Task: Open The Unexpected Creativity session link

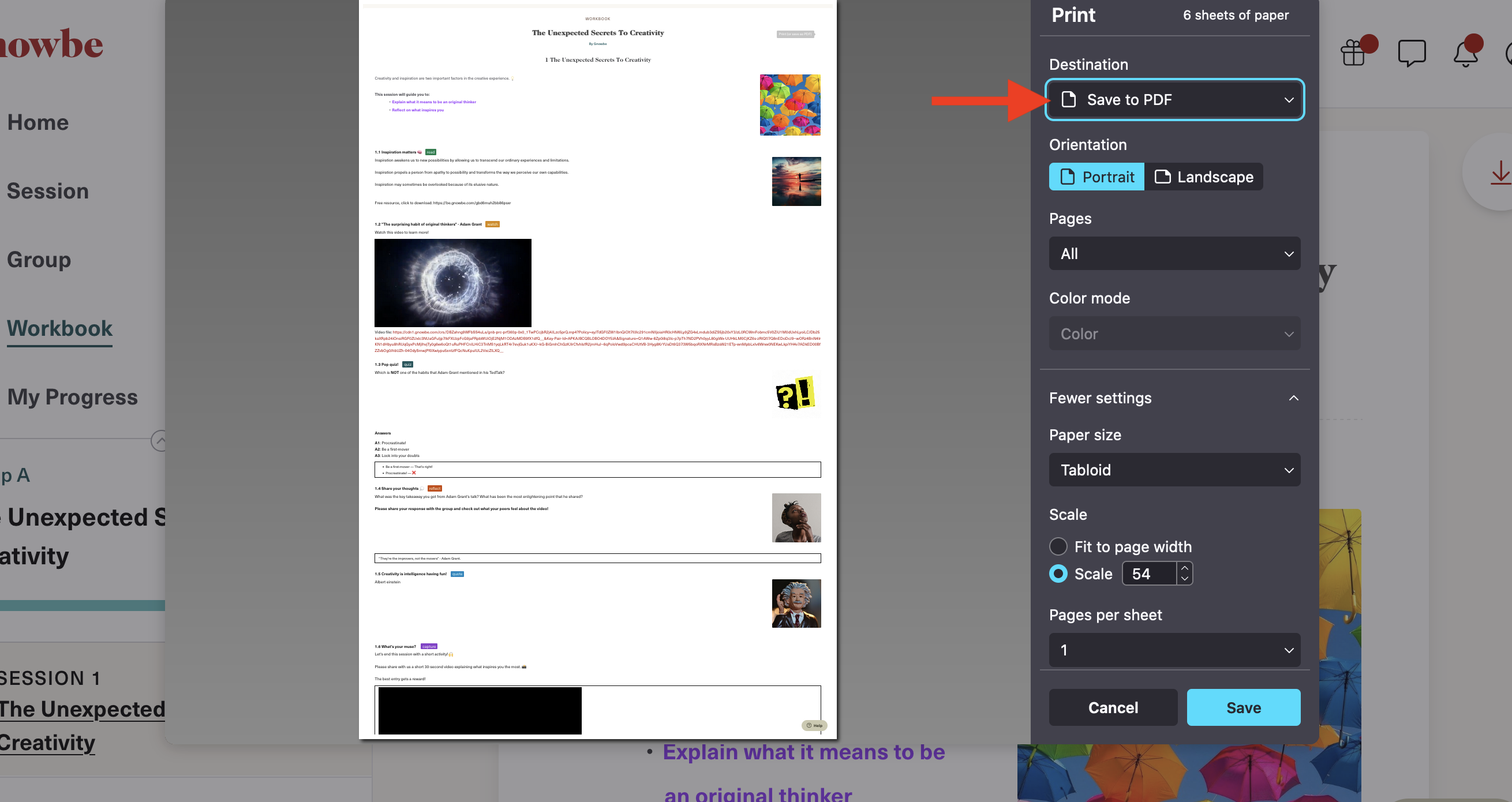Action: [x=82, y=726]
